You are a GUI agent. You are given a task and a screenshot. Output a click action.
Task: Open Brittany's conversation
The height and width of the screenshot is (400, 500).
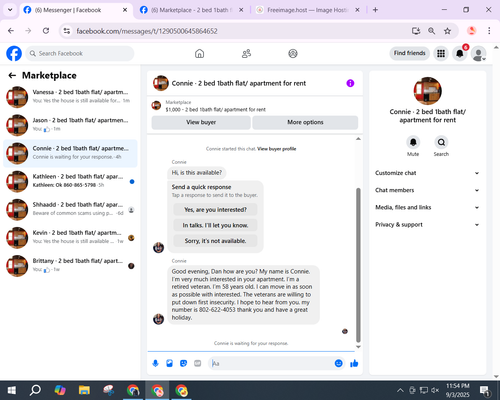70,266
